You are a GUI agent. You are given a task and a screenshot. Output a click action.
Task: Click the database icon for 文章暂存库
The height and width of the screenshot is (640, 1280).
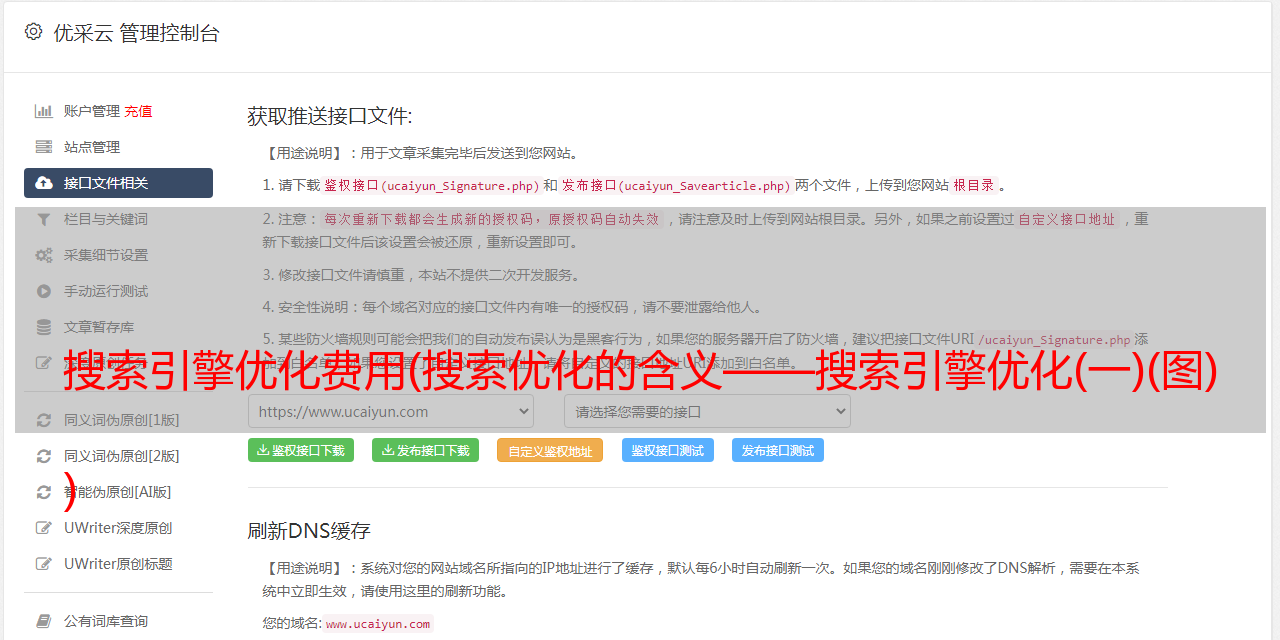44,327
